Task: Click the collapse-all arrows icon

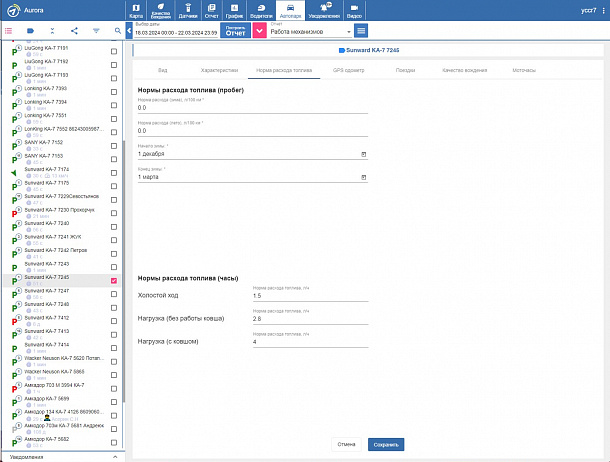Action: [52, 31]
